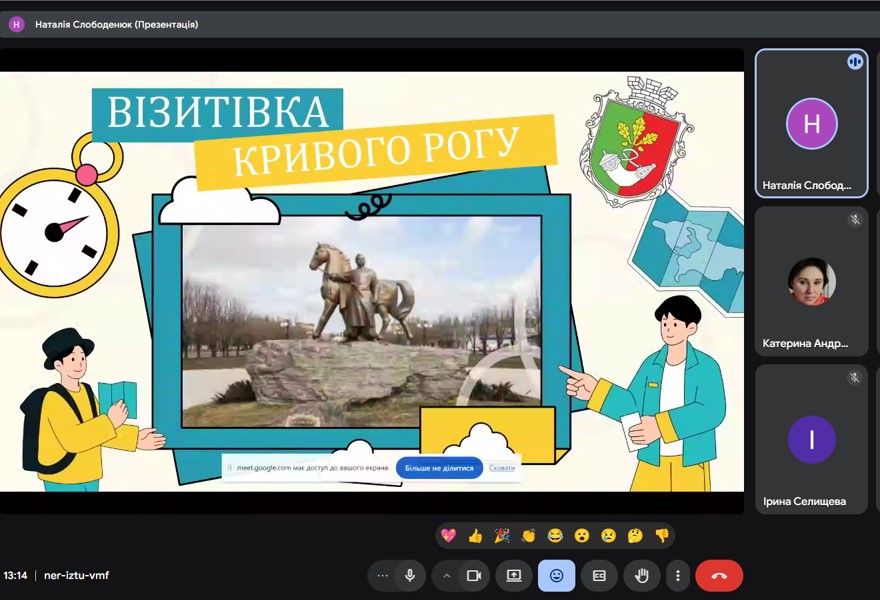
Task: Send a thumbs down reaction
Action: [661, 535]
